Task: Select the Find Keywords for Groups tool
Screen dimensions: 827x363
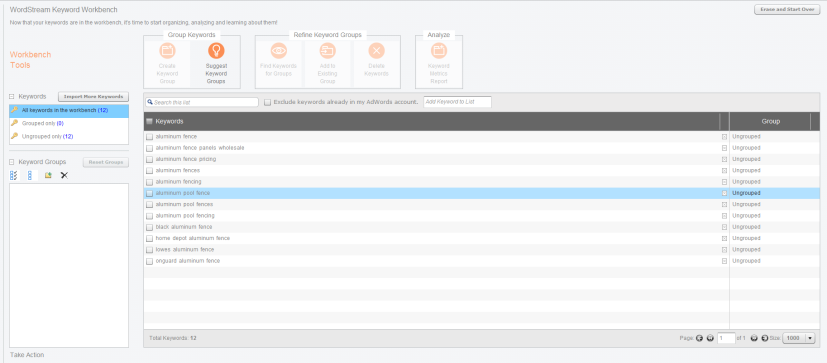Action: [278, 64]
